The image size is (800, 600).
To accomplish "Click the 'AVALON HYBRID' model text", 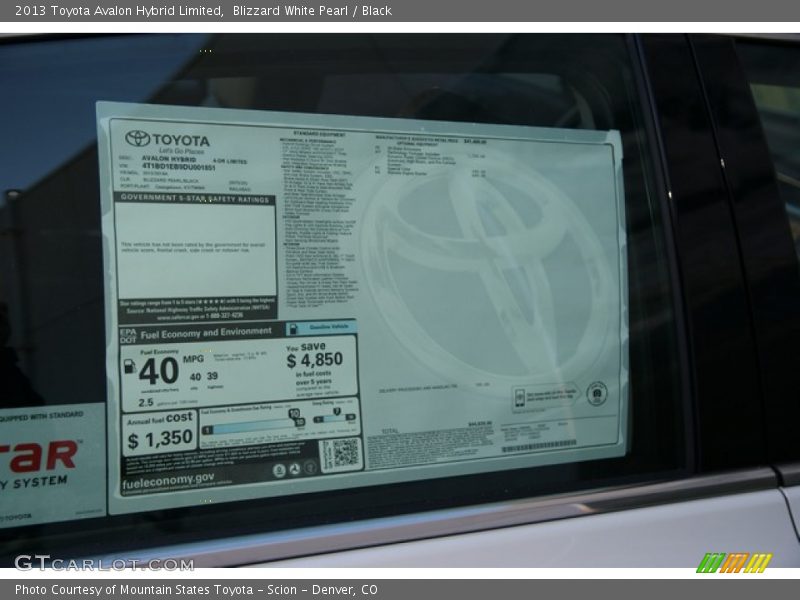I will 169,159.
